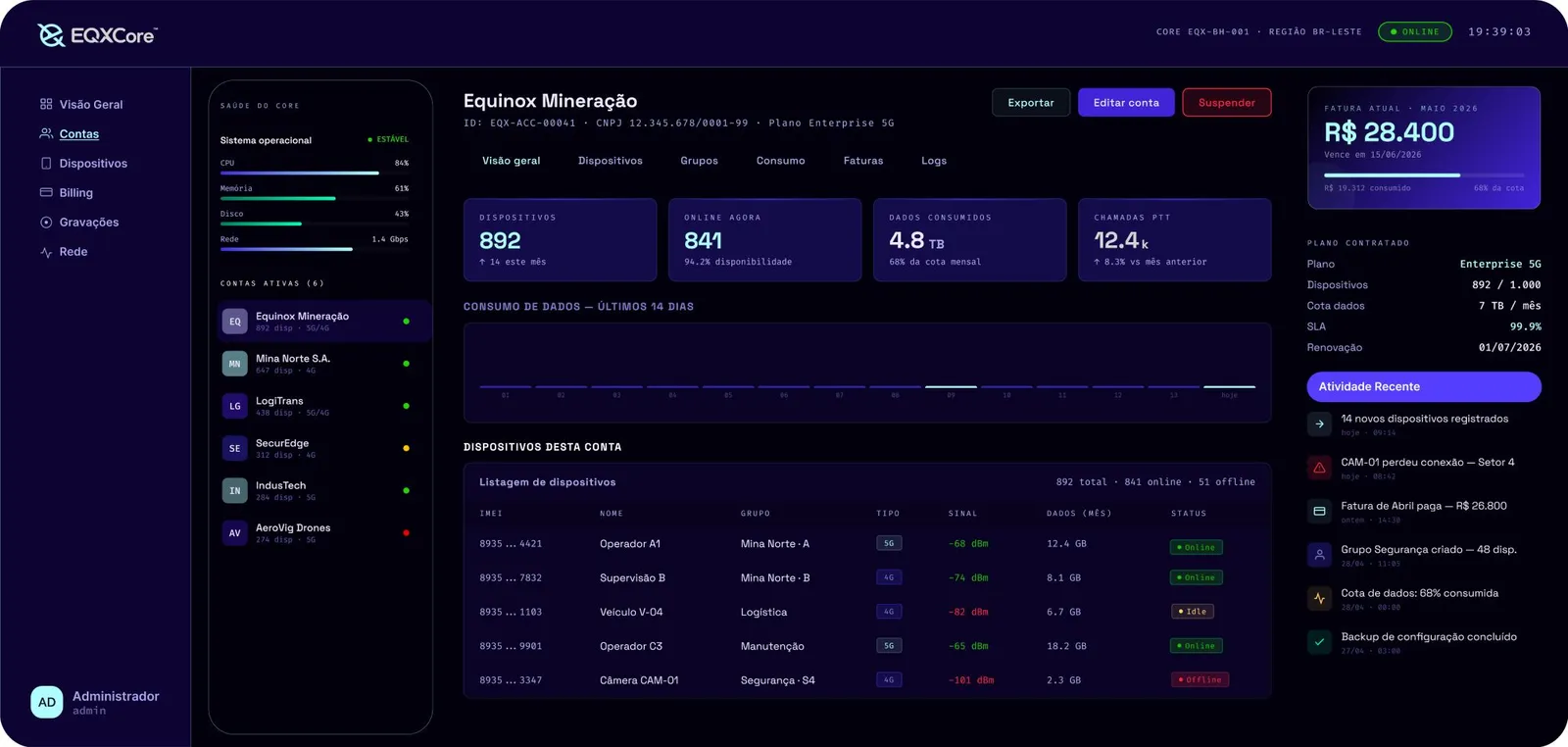Click the Online Agora 841 card
The image size is (1568, 747).
764,240
